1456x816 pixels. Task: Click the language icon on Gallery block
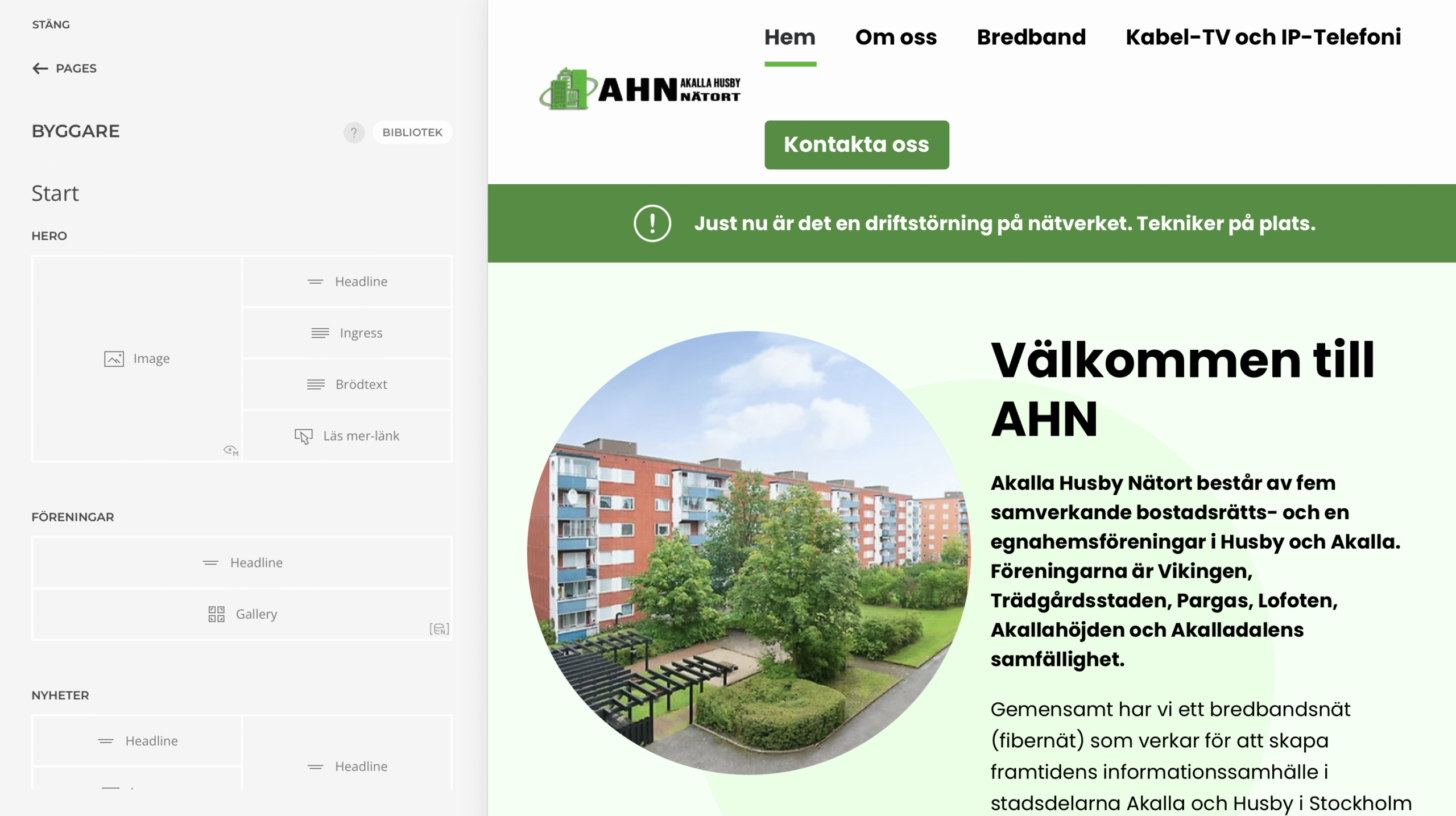(x=439, y=628)
